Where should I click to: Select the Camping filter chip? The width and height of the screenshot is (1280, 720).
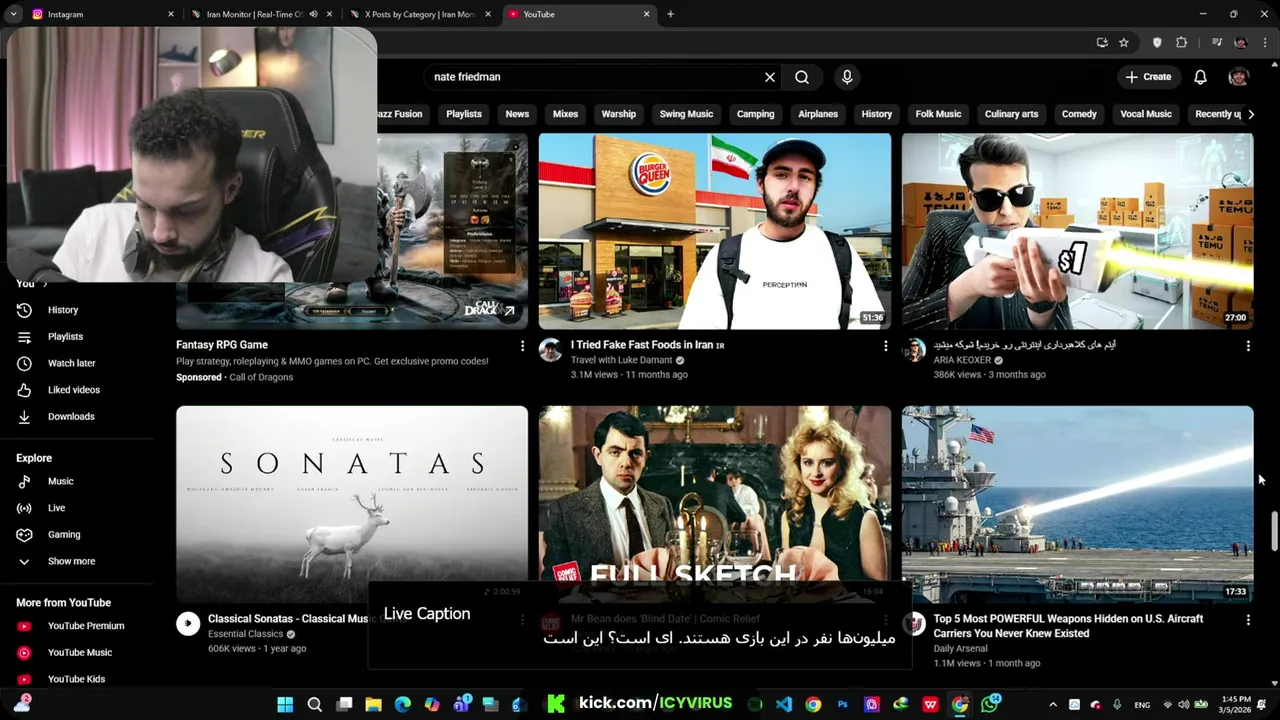coord(755,114)
